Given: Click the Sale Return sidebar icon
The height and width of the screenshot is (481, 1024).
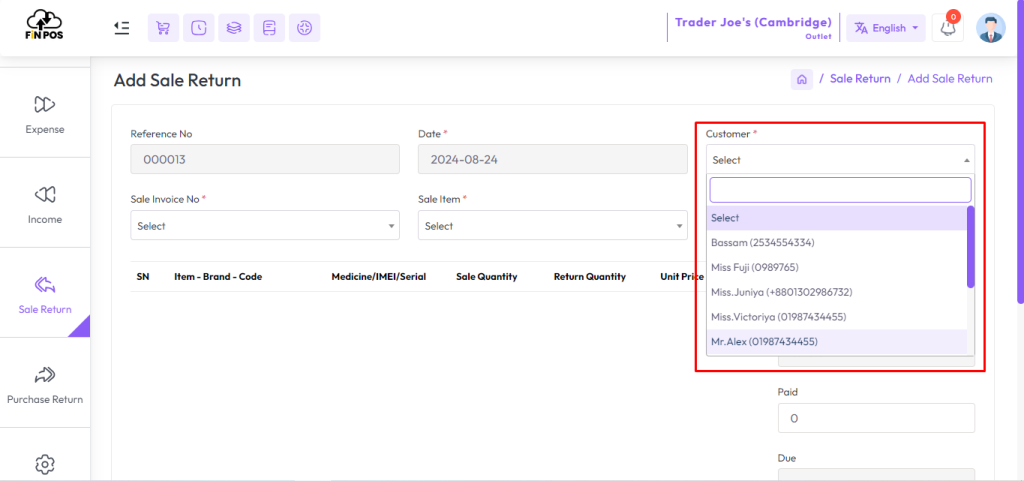Looking at the screenshot, I should [x=44, y=284].
